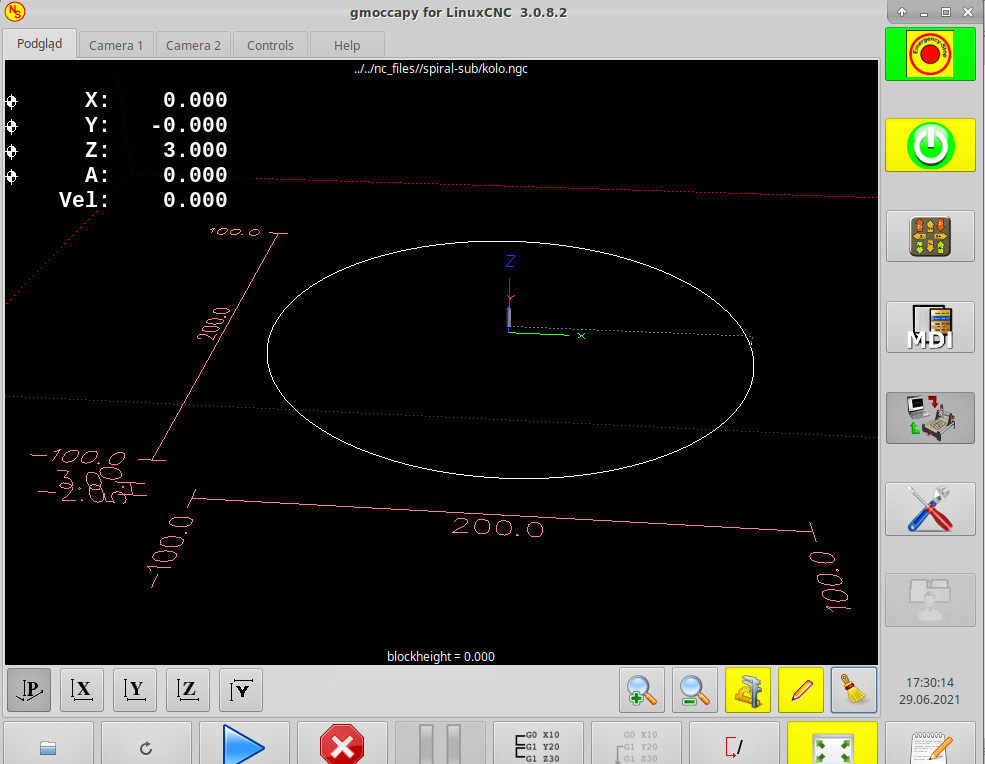Click the LinuxCNC logo in title bar
The height and width of the screenshot is (764, 985).
(14, 11)
